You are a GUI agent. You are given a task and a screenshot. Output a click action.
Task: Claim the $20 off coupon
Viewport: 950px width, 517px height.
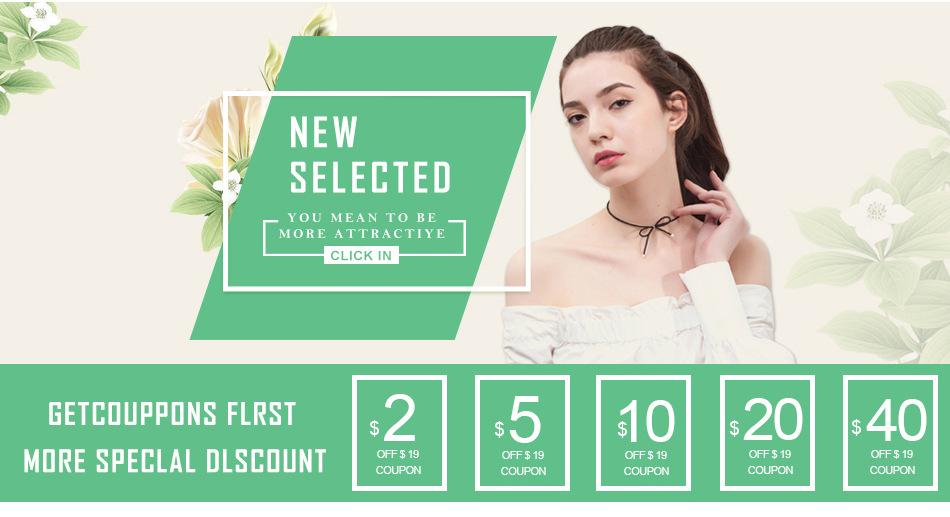pyautogui.click(x=767, y=433)
